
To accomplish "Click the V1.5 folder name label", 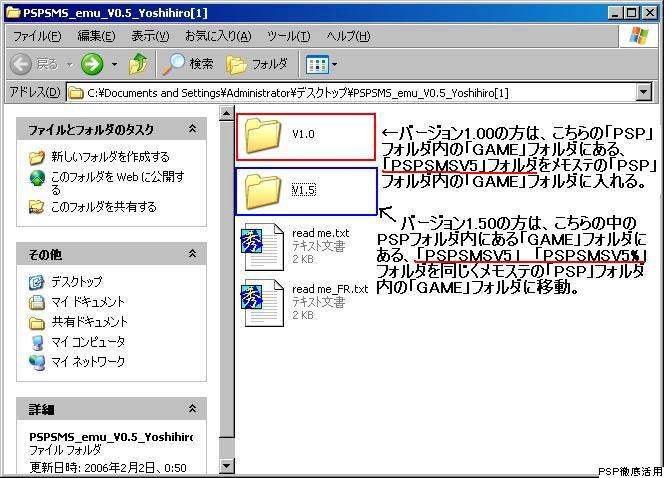I will click(304, 190).
